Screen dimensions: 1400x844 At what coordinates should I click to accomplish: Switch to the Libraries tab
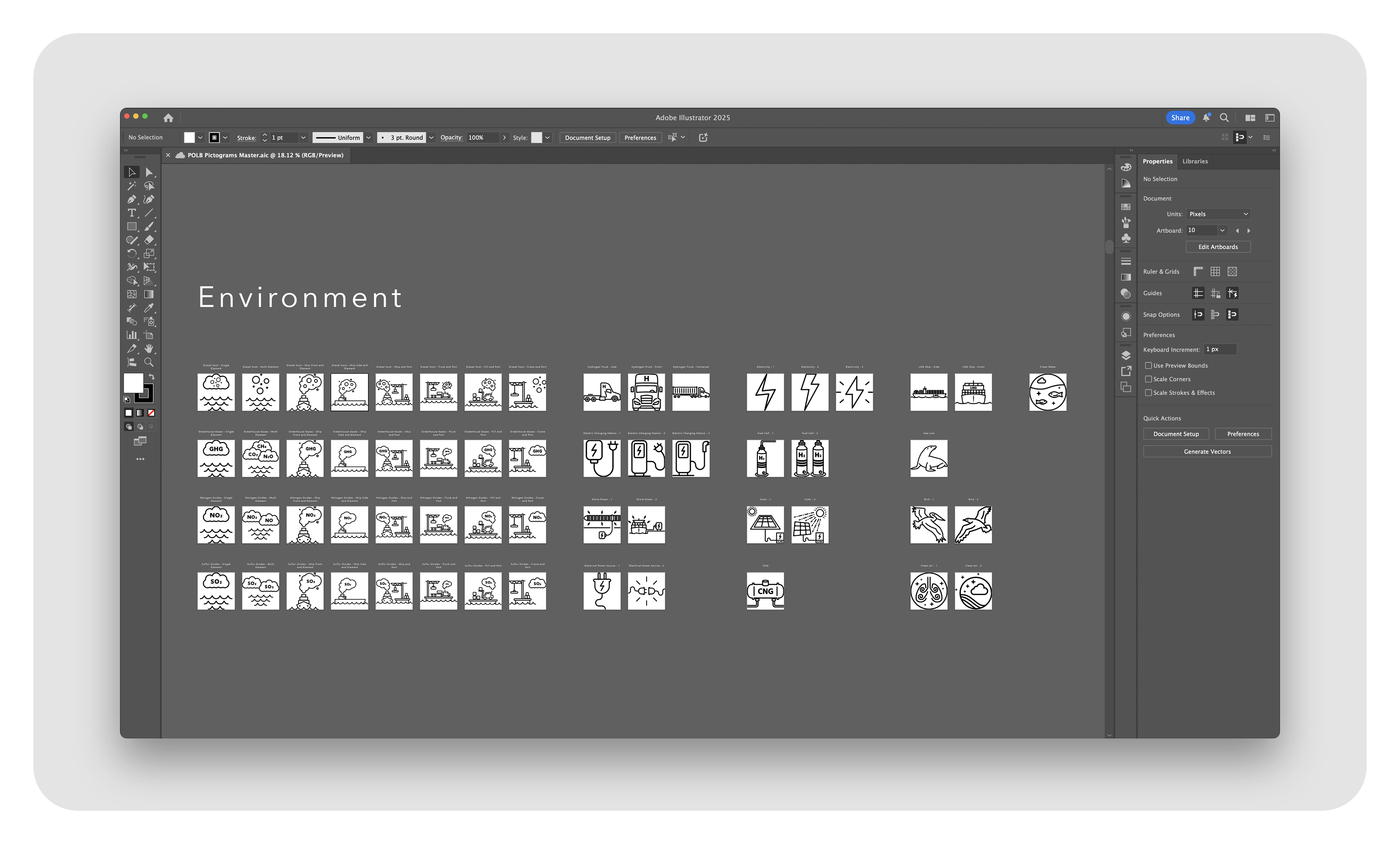[1195, 161]
